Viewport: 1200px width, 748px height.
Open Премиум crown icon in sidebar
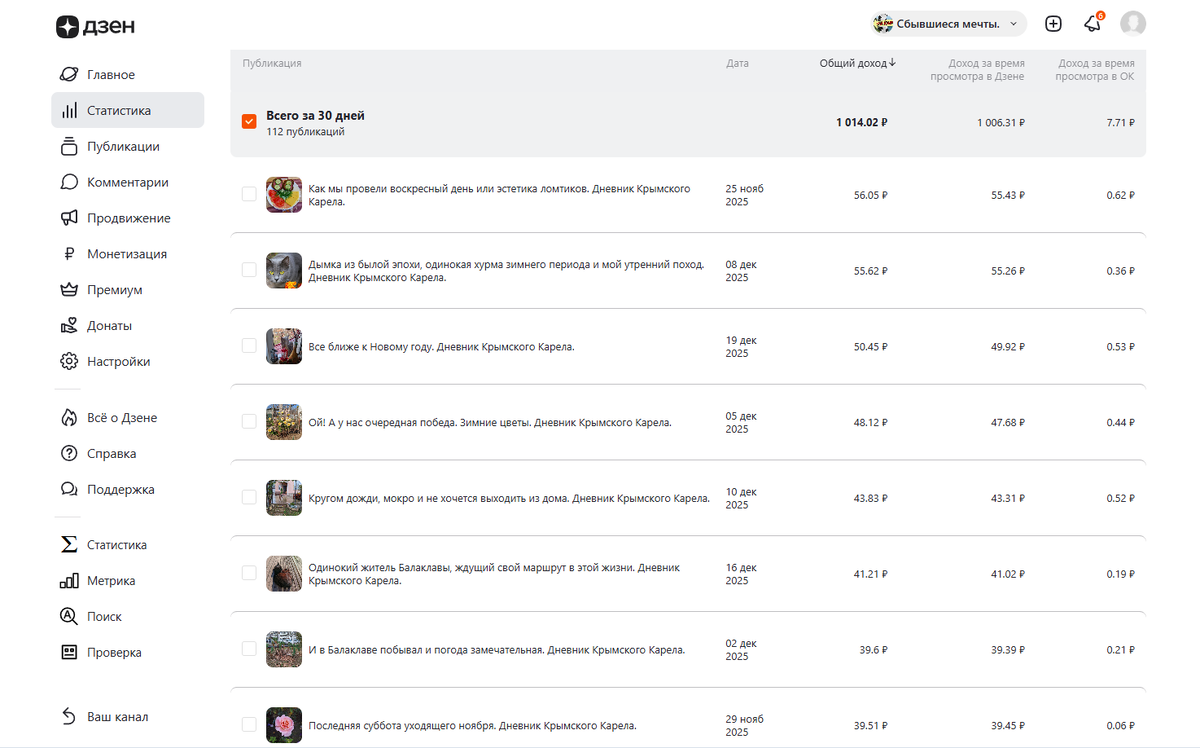[69, 290]
